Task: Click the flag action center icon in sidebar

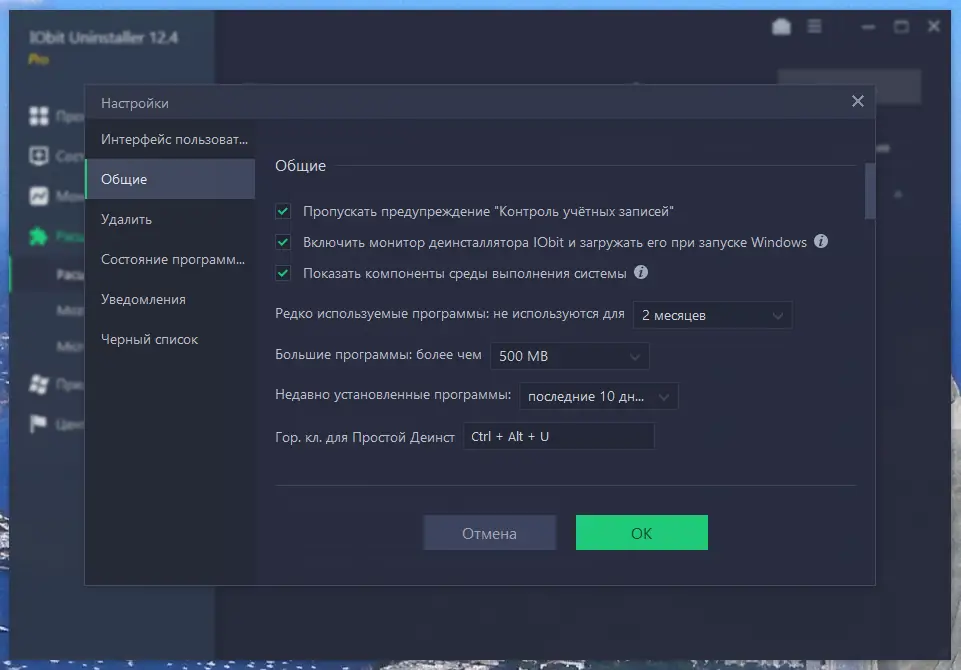Action: click(x=38, y=424)
